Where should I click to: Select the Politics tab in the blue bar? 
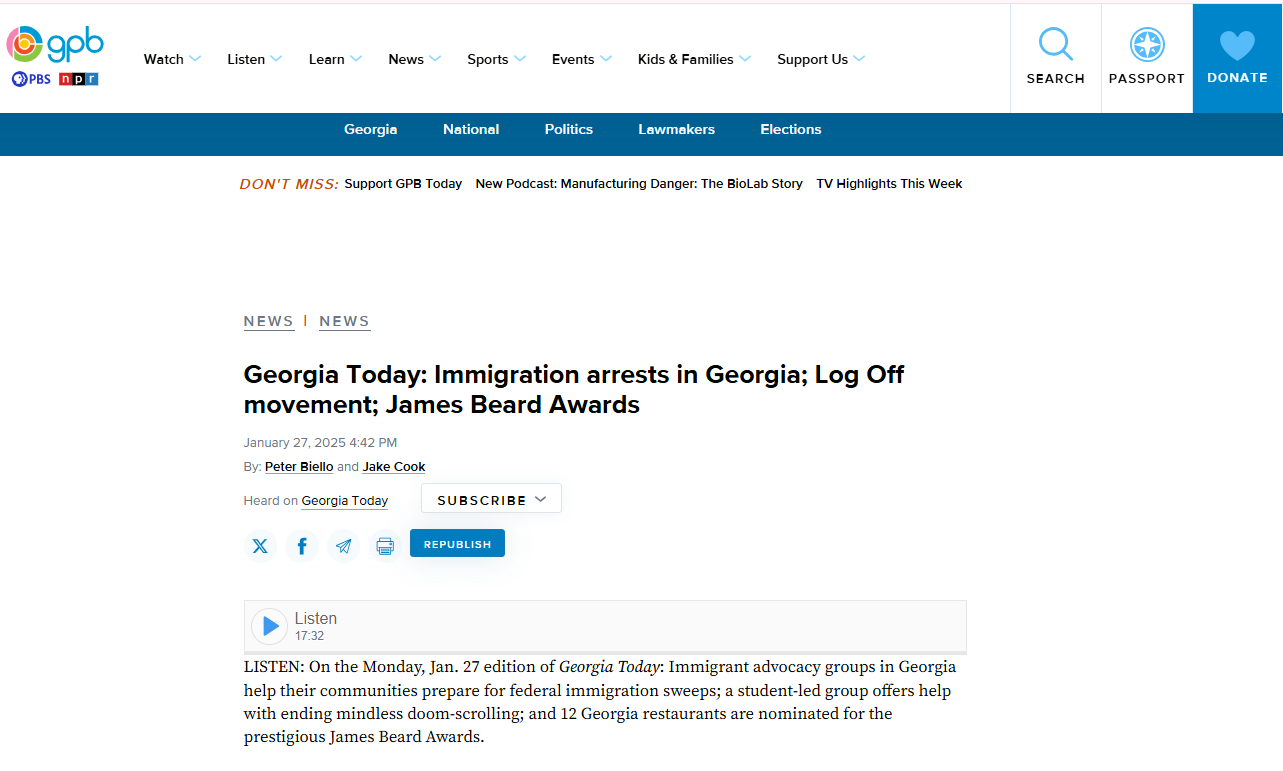[x=569, y=130]
